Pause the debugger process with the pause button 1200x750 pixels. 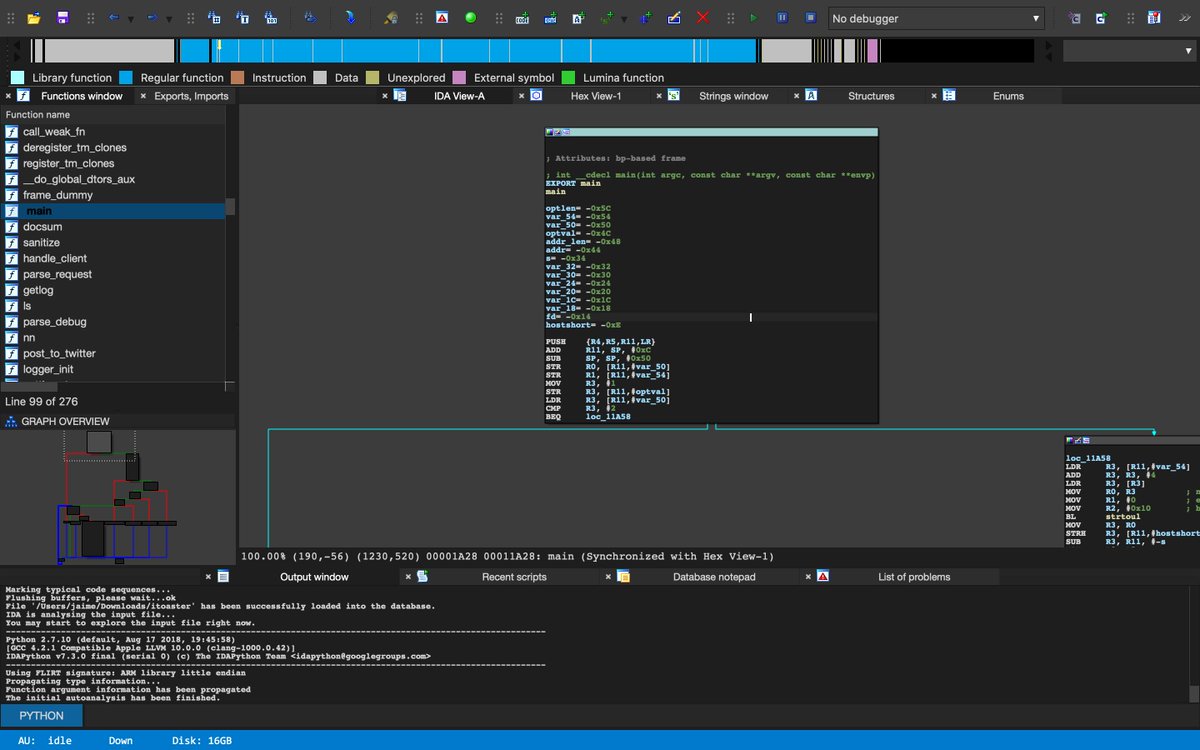pyautogui.click(x=782, y=18)
